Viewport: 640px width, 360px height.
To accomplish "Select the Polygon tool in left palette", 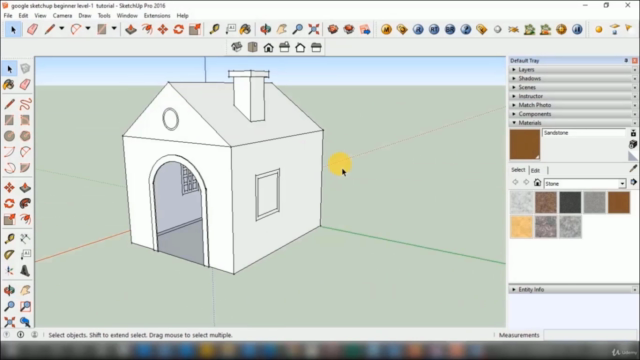I will [25, 136].
